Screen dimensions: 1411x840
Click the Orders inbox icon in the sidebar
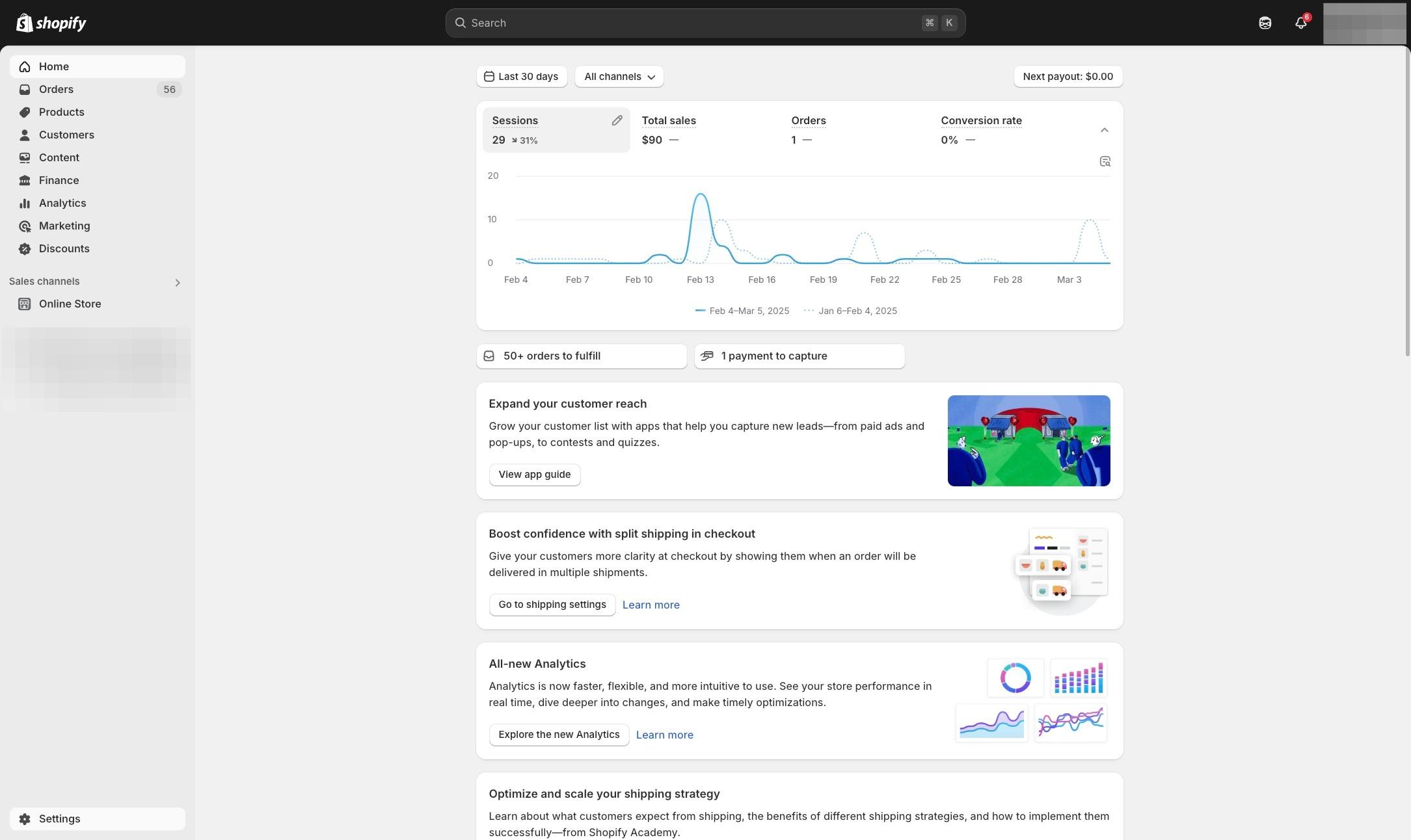(25, 89)
